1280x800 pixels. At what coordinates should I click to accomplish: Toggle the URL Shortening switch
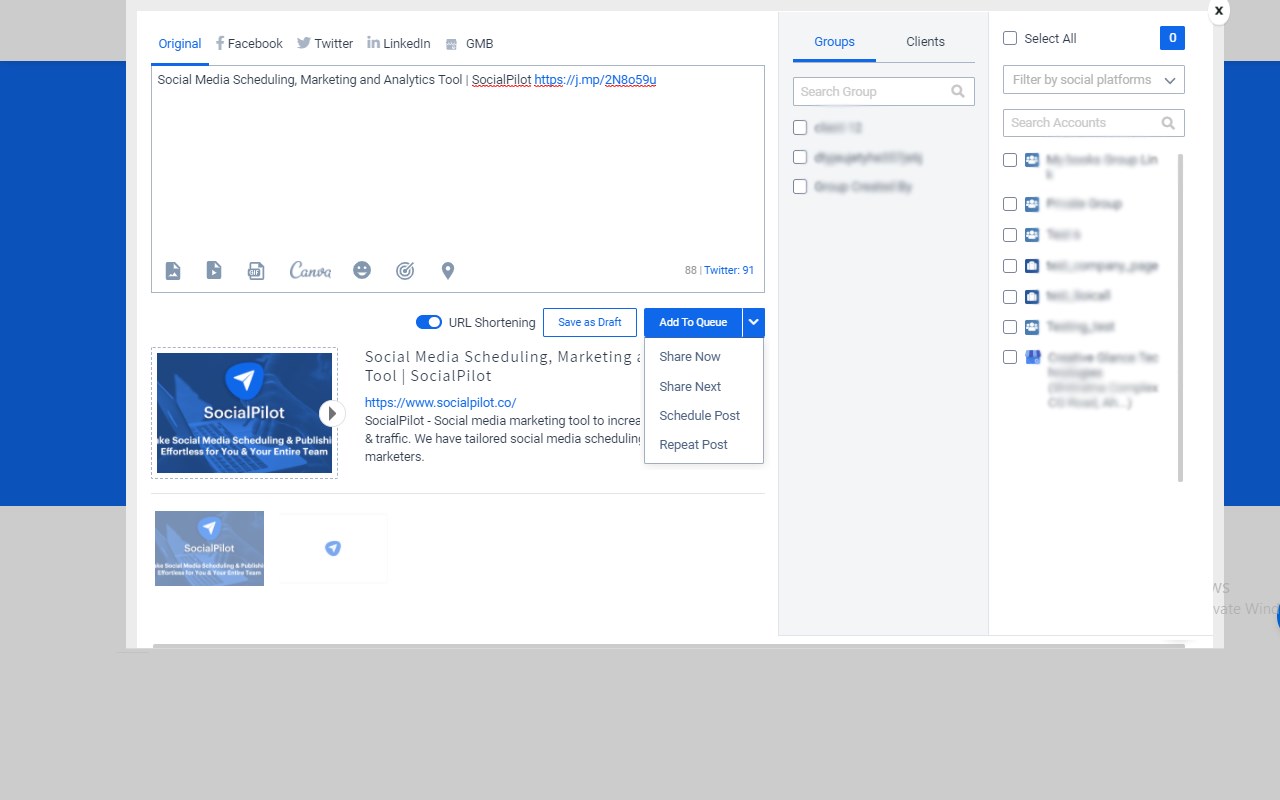click(429, 322)
